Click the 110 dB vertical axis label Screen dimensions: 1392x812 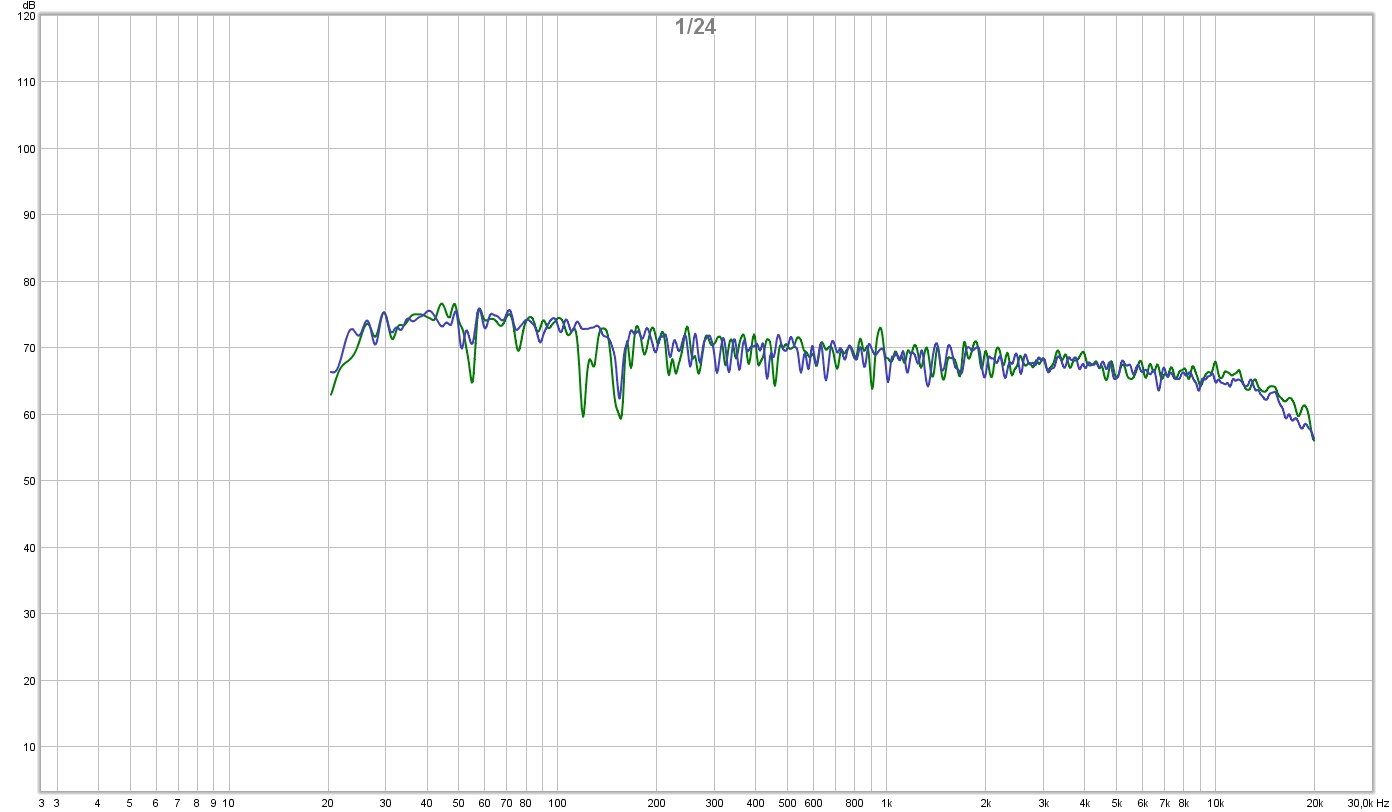(x=26, y=82)
